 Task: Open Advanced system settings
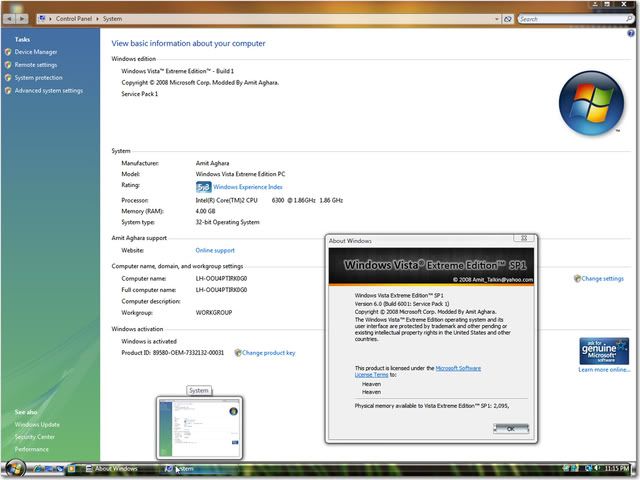coord(49,91)
